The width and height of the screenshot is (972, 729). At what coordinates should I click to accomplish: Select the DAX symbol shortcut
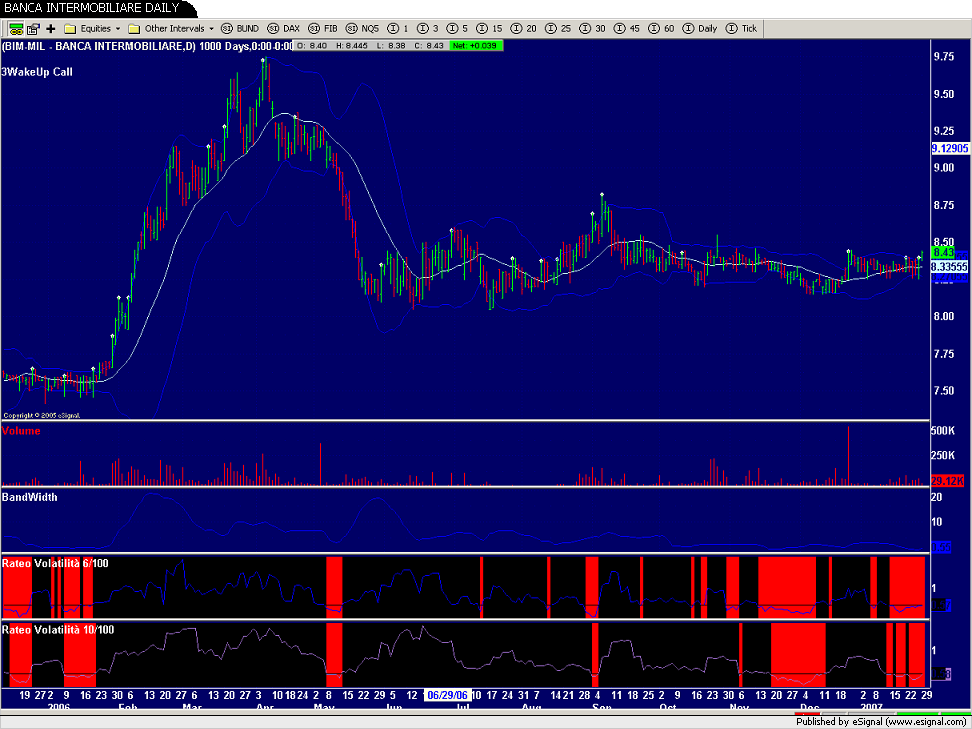point(284,28)
